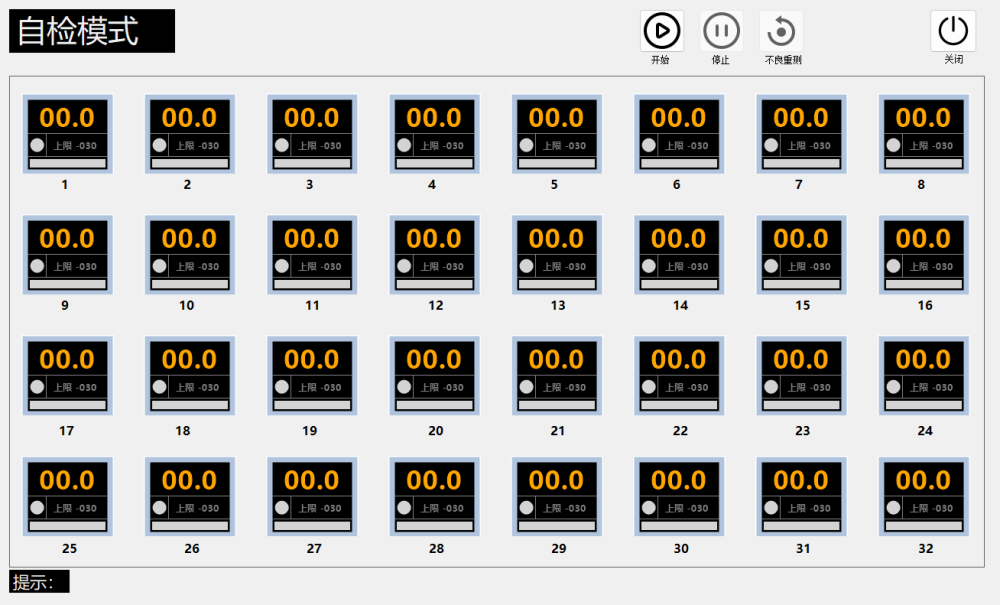This screenshot has height=605, width=1000.
Task: Click the 上限 -030 limit on station 27
Action: (x=318, y=508)
